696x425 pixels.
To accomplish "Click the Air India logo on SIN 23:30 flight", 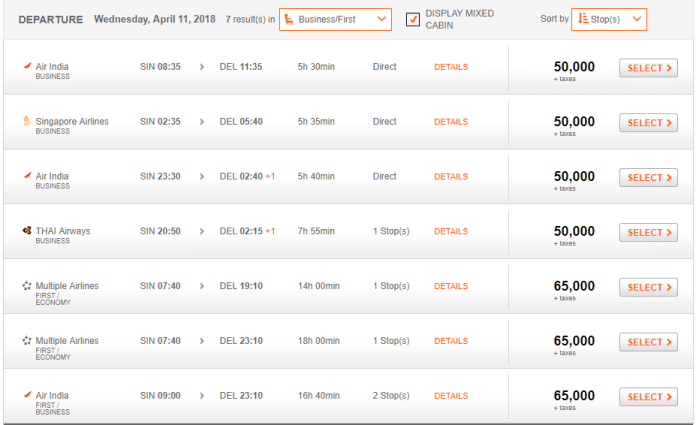I will tap(28, 175).
